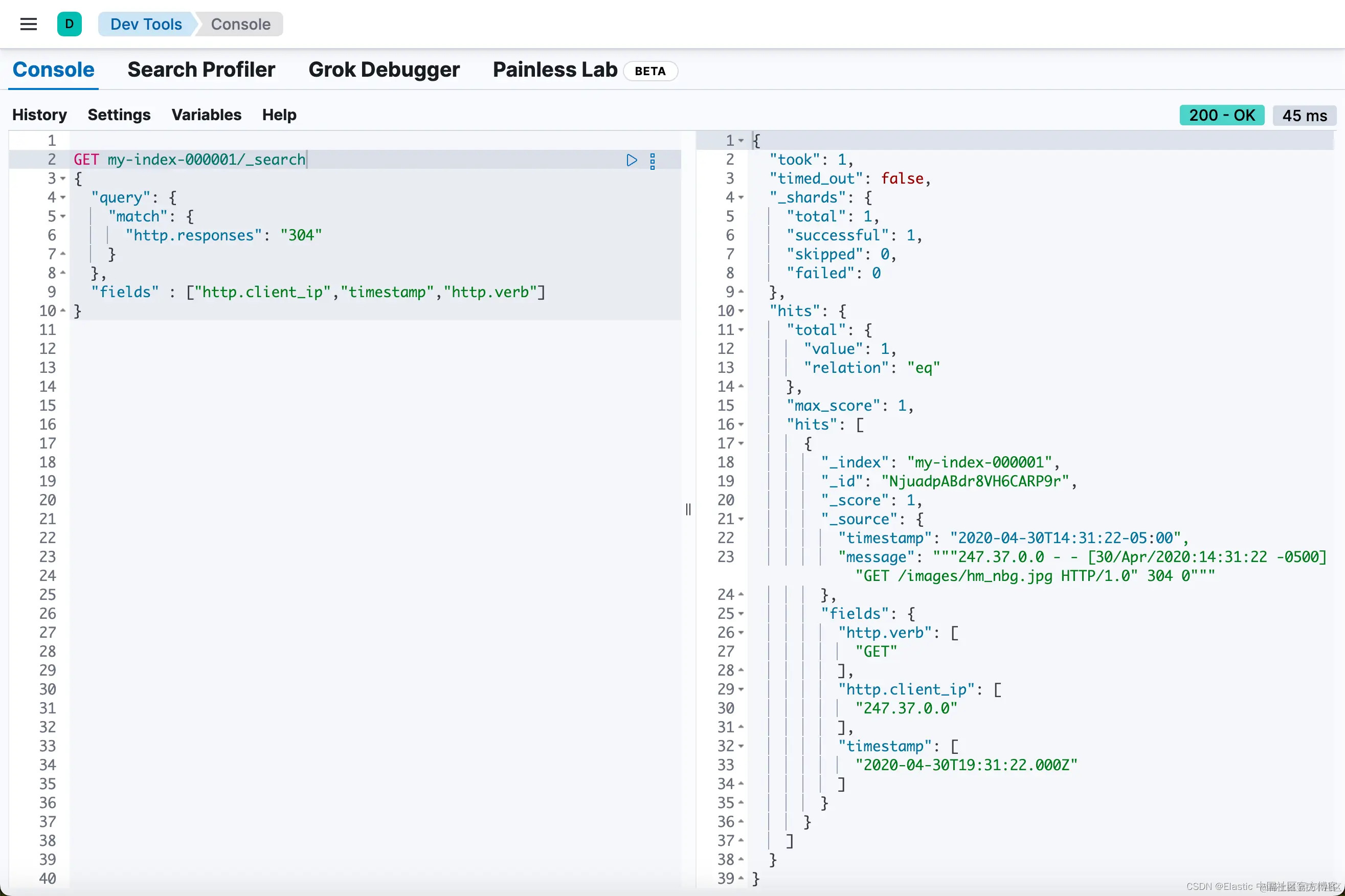The image size is (1345, 896).
Task: Open the Variables panel
Action: (206, 115)
